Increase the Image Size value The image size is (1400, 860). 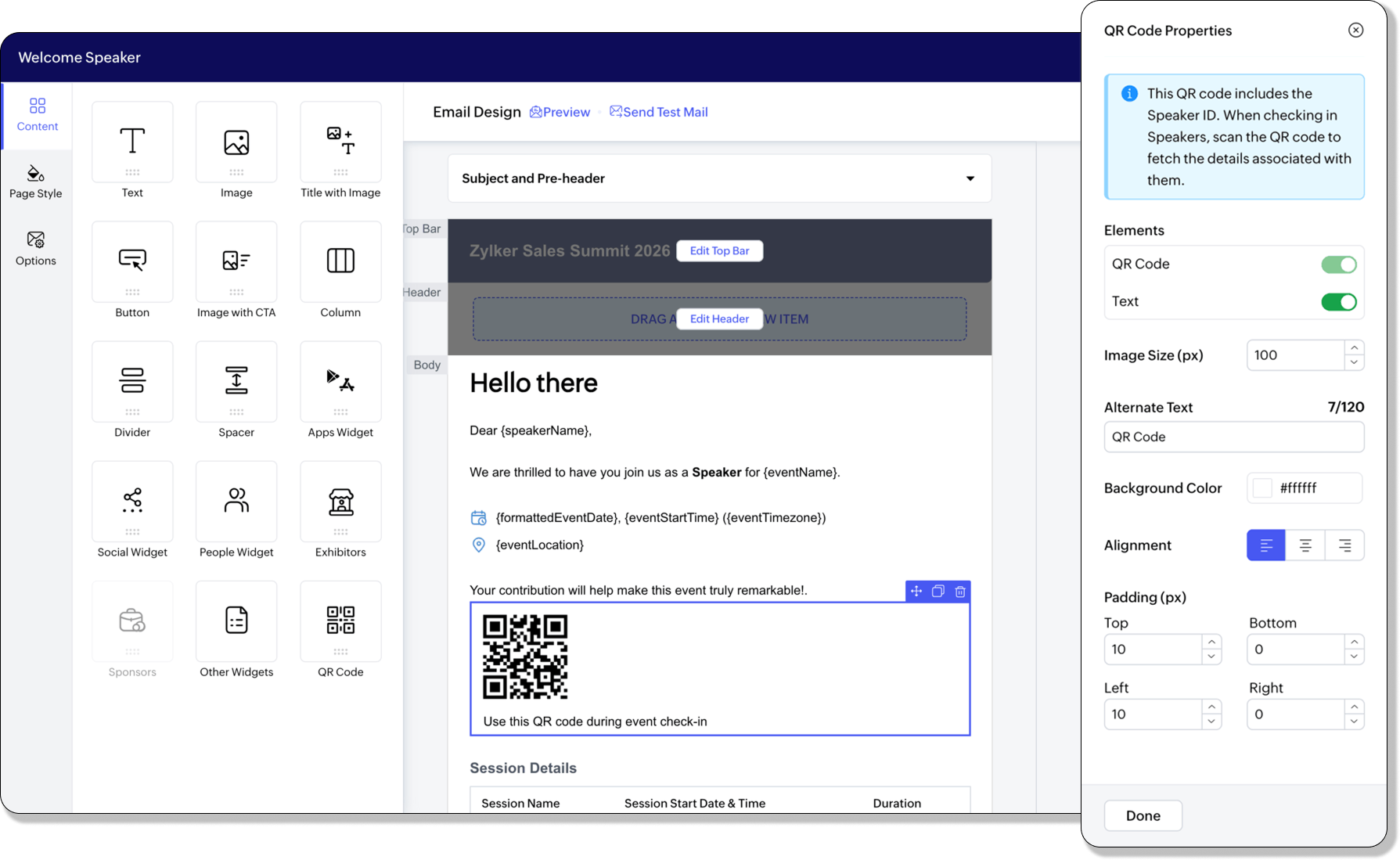(x=1355, y=348)
